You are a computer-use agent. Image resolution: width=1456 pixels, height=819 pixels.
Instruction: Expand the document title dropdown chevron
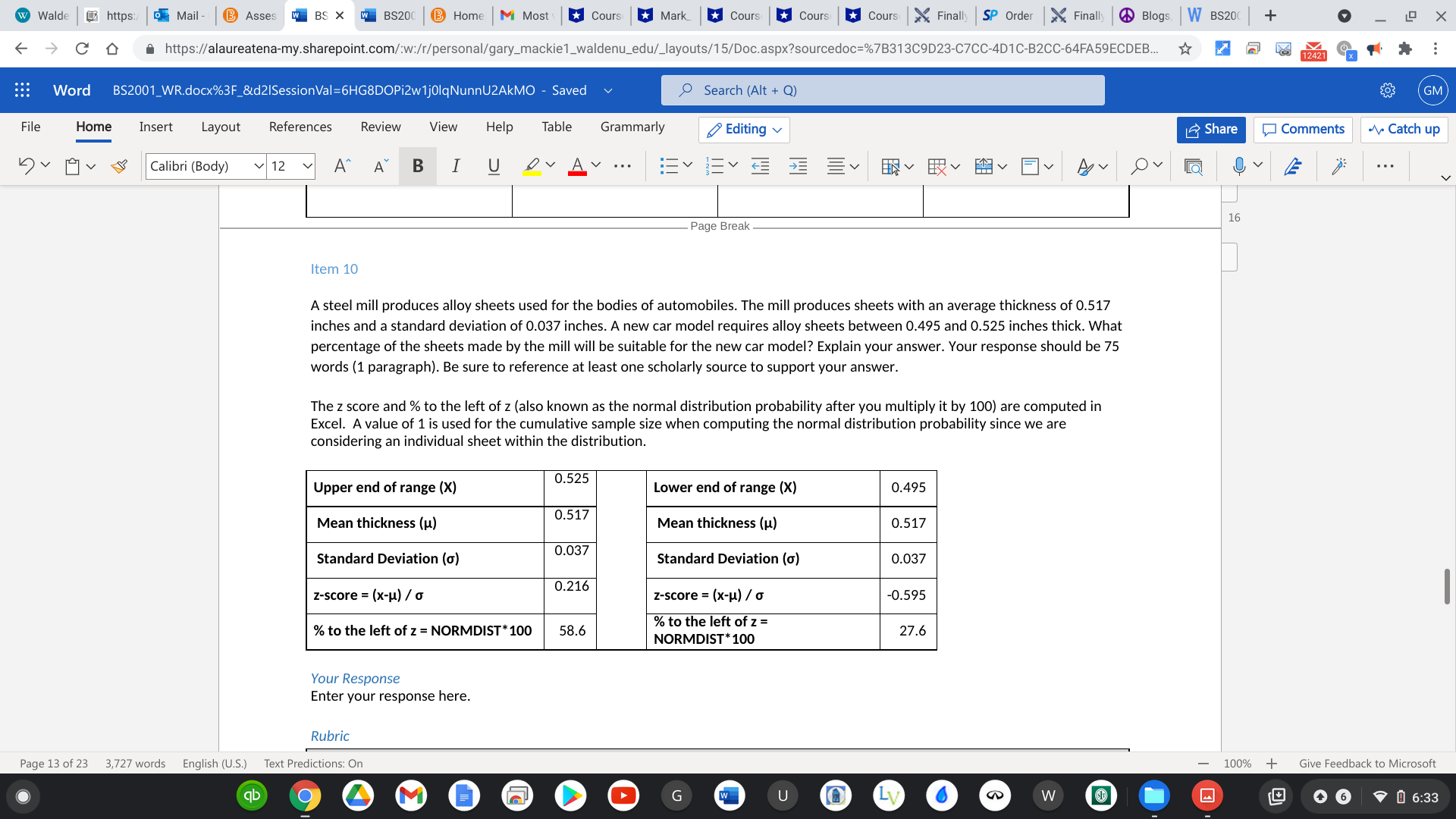click(607, 90)
